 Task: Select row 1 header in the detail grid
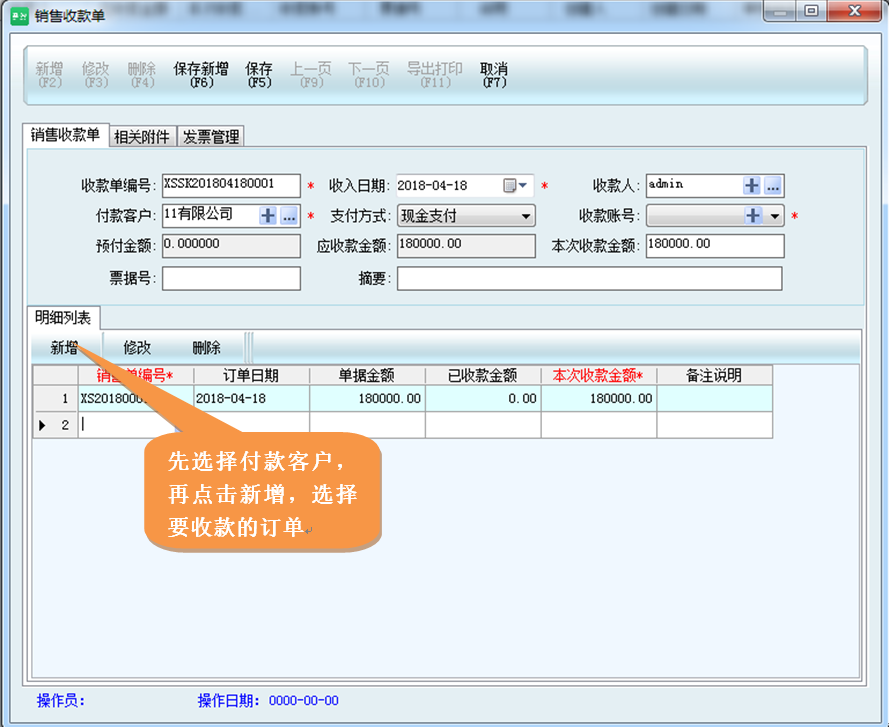[x=56, y=399]
